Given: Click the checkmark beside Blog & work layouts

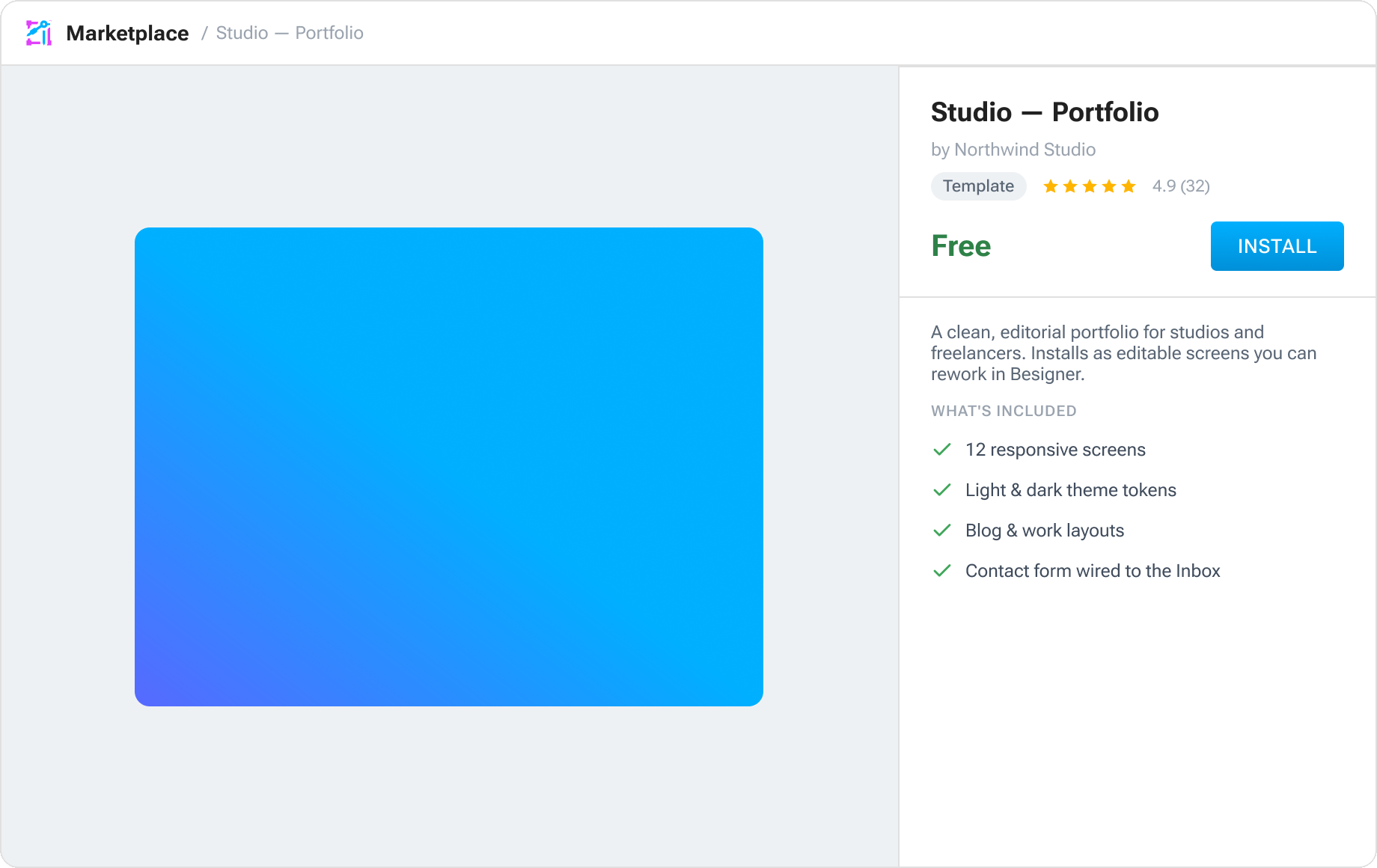Looking at the screenshot, I should pos(942,530).
